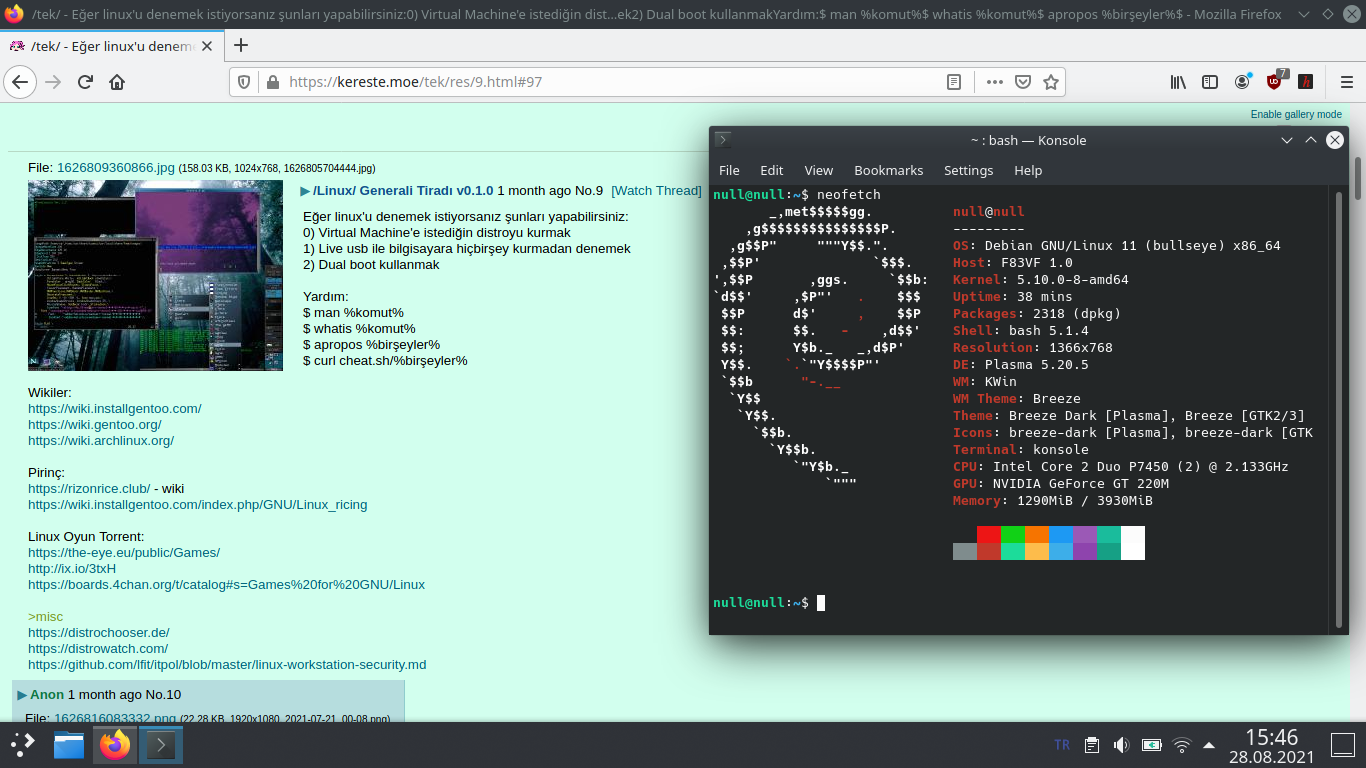Click post number No.10

163,694
